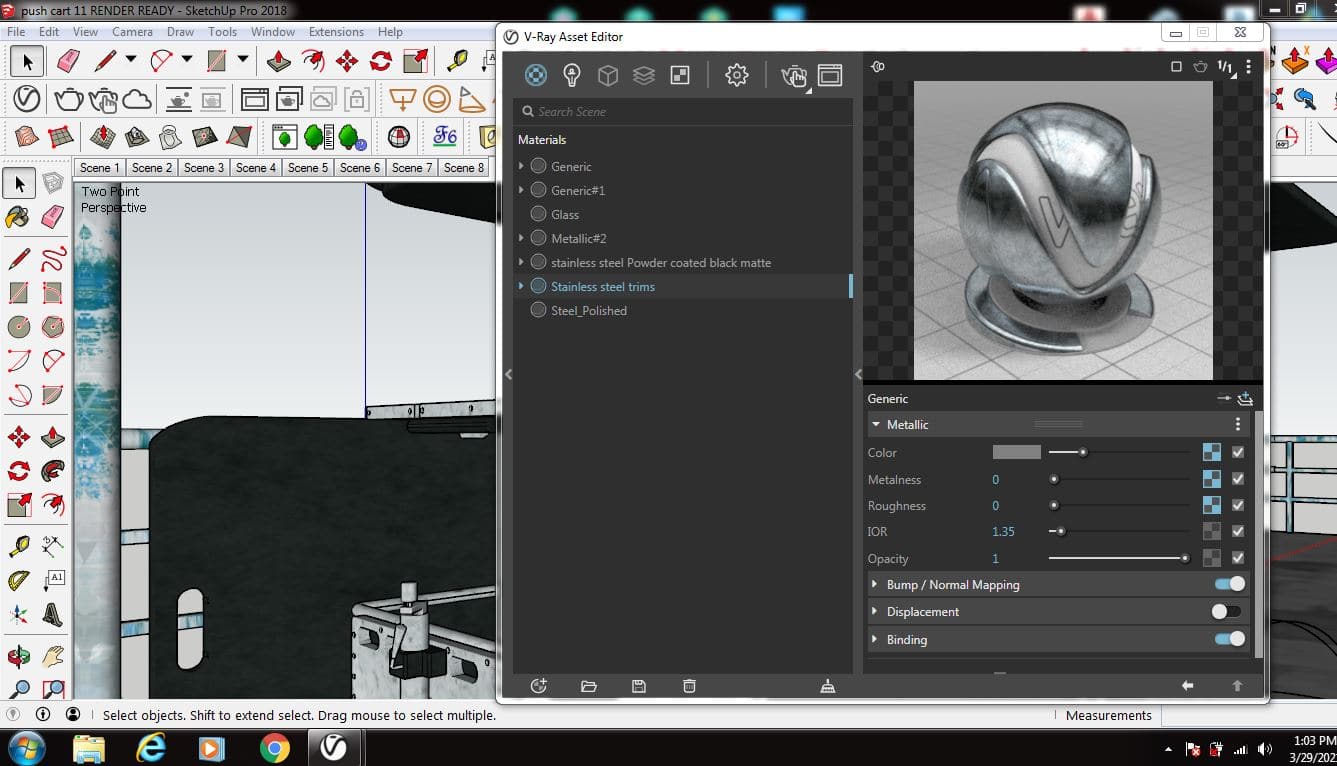Expand the Binding section
The image size is (1337, 766).
(x=875, y=639)
